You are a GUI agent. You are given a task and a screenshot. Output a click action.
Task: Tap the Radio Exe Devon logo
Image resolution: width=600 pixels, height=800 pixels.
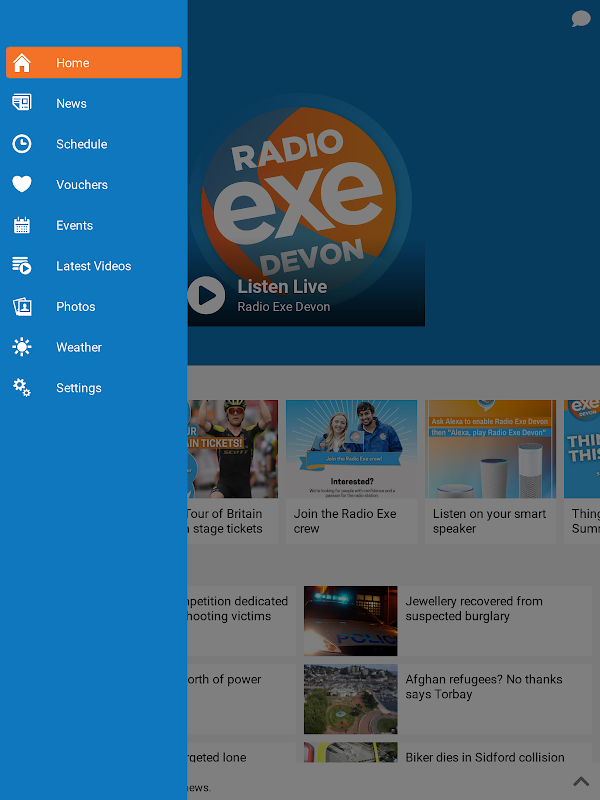coord(300,202)
